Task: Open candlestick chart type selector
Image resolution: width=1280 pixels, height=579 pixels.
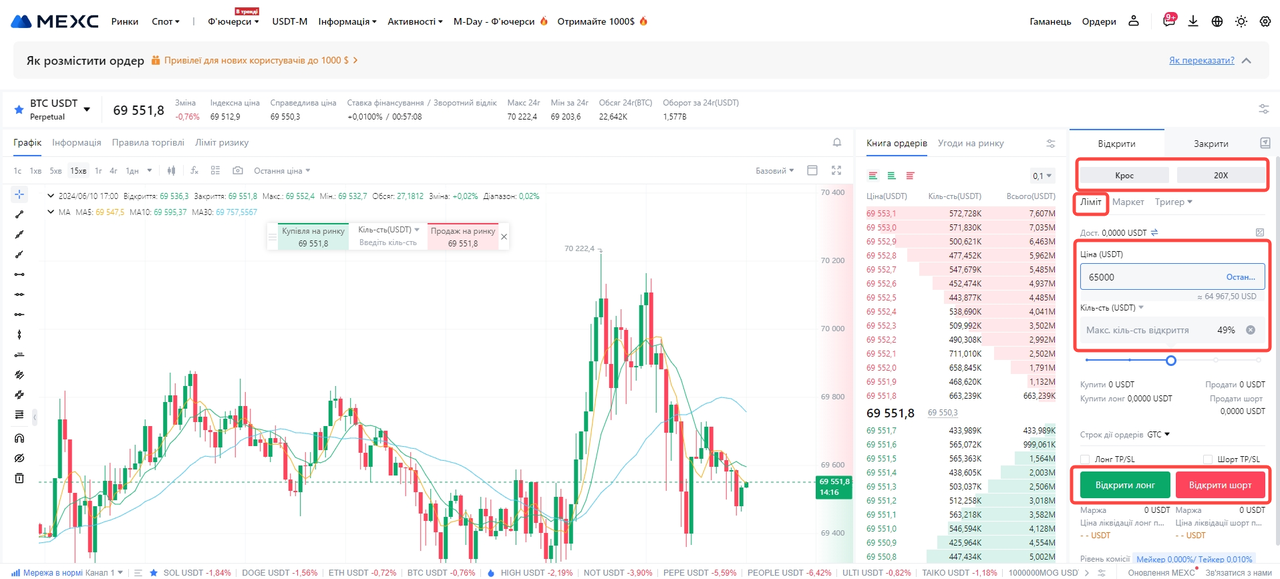Action: click(x=171, y=171)
